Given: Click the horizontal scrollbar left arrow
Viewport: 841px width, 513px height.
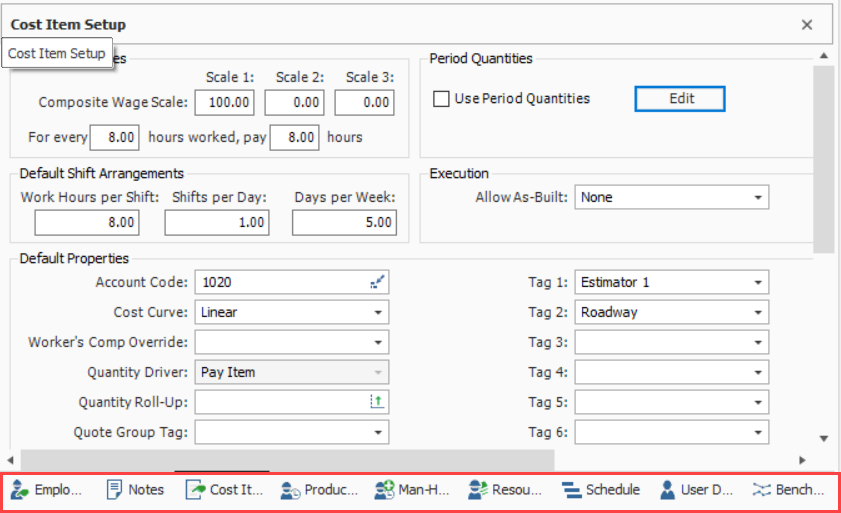Looking at the screenshot, I should (x=10, y=460).
